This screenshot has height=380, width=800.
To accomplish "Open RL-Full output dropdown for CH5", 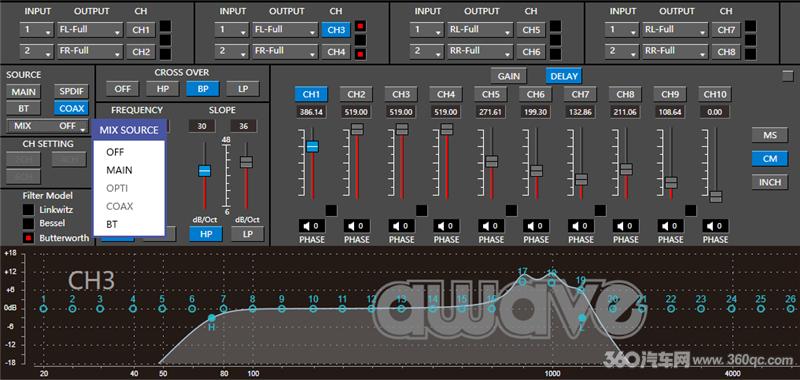I will pos(480,30).
